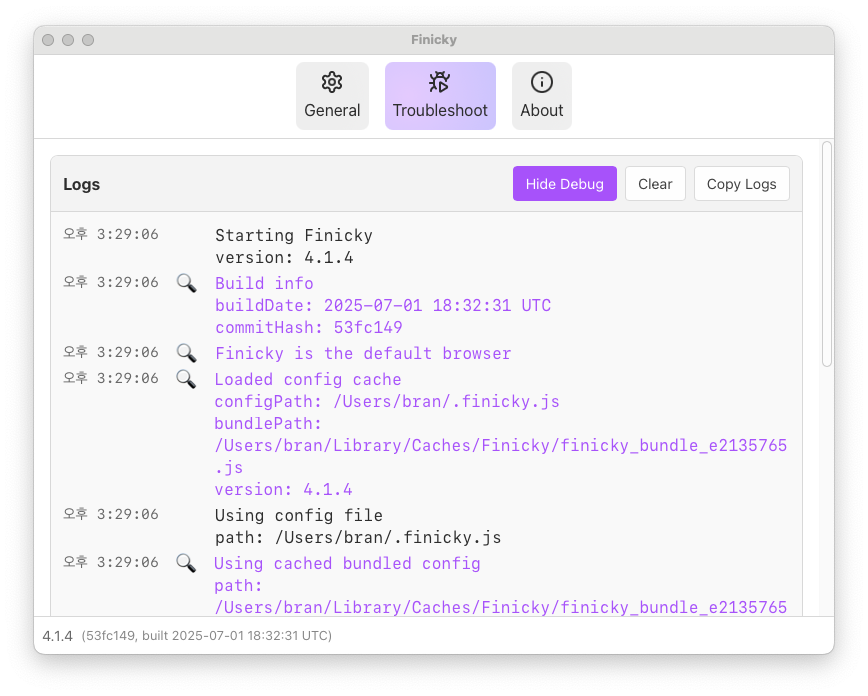Copy logs using Copy Logs button
Viewport: 868px width, 696px height.
(741, 184)
